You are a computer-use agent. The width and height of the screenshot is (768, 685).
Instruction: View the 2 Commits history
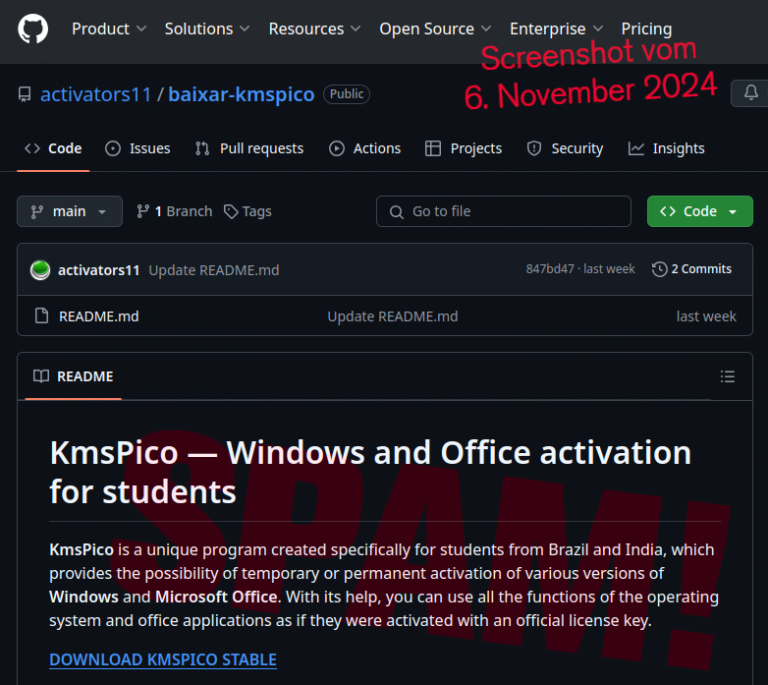(692, 269)
